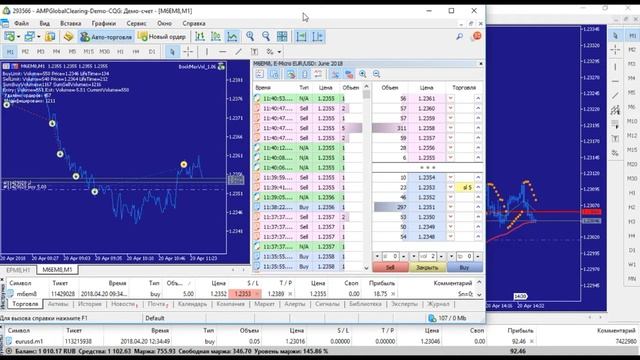640x360 pixels.
Task: Select the M15 timeframe
Action: click(x=89, y=52)
